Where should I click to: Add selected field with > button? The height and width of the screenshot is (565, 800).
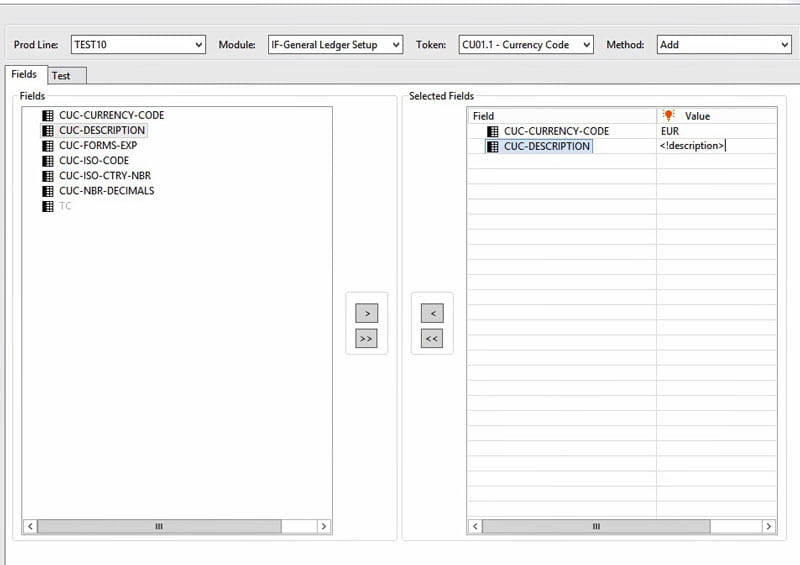367,313
